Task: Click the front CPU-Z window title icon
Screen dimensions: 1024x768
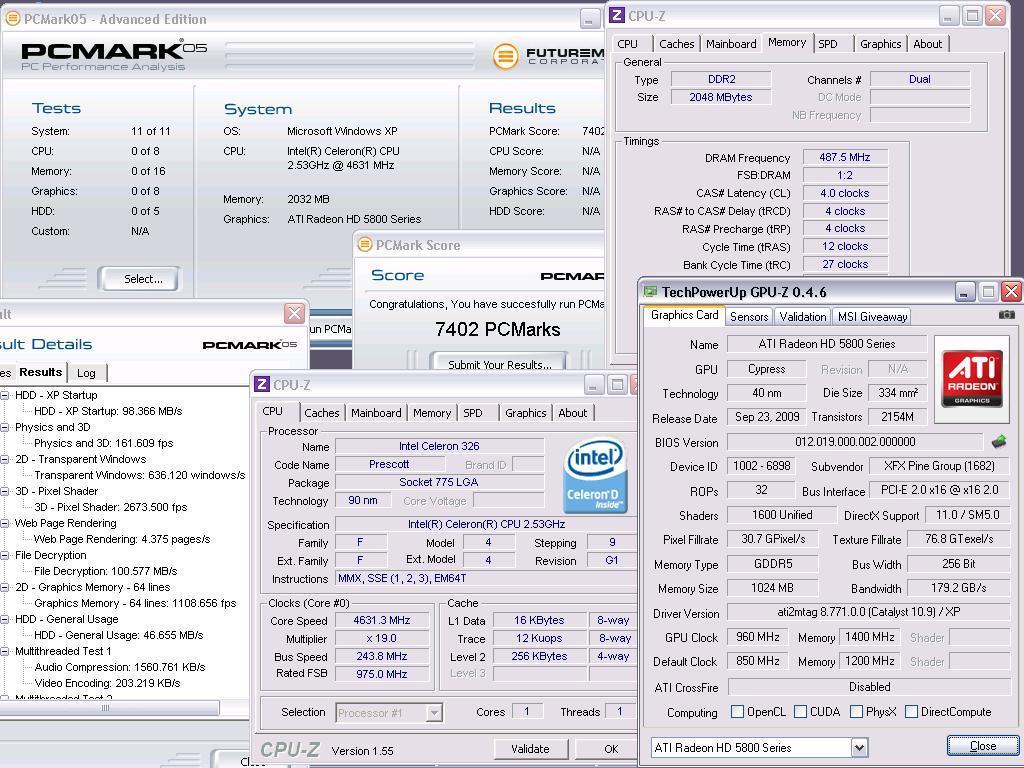Action: pos(262,385)
